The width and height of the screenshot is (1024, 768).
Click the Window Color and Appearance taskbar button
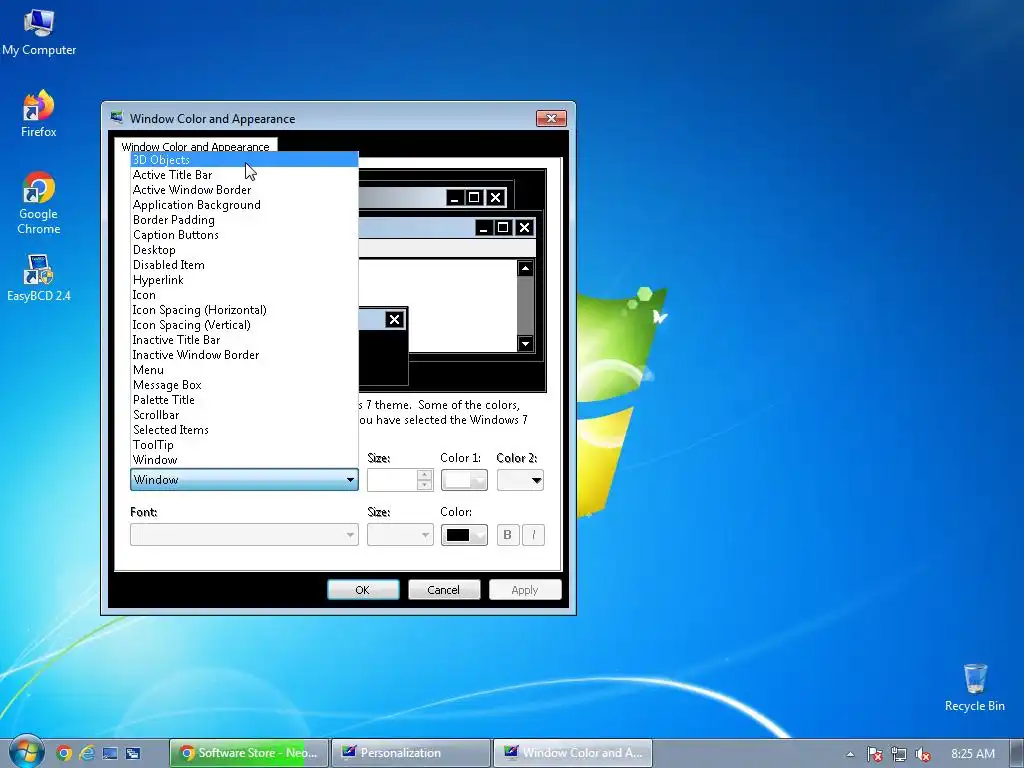click(x=573, y=753)
